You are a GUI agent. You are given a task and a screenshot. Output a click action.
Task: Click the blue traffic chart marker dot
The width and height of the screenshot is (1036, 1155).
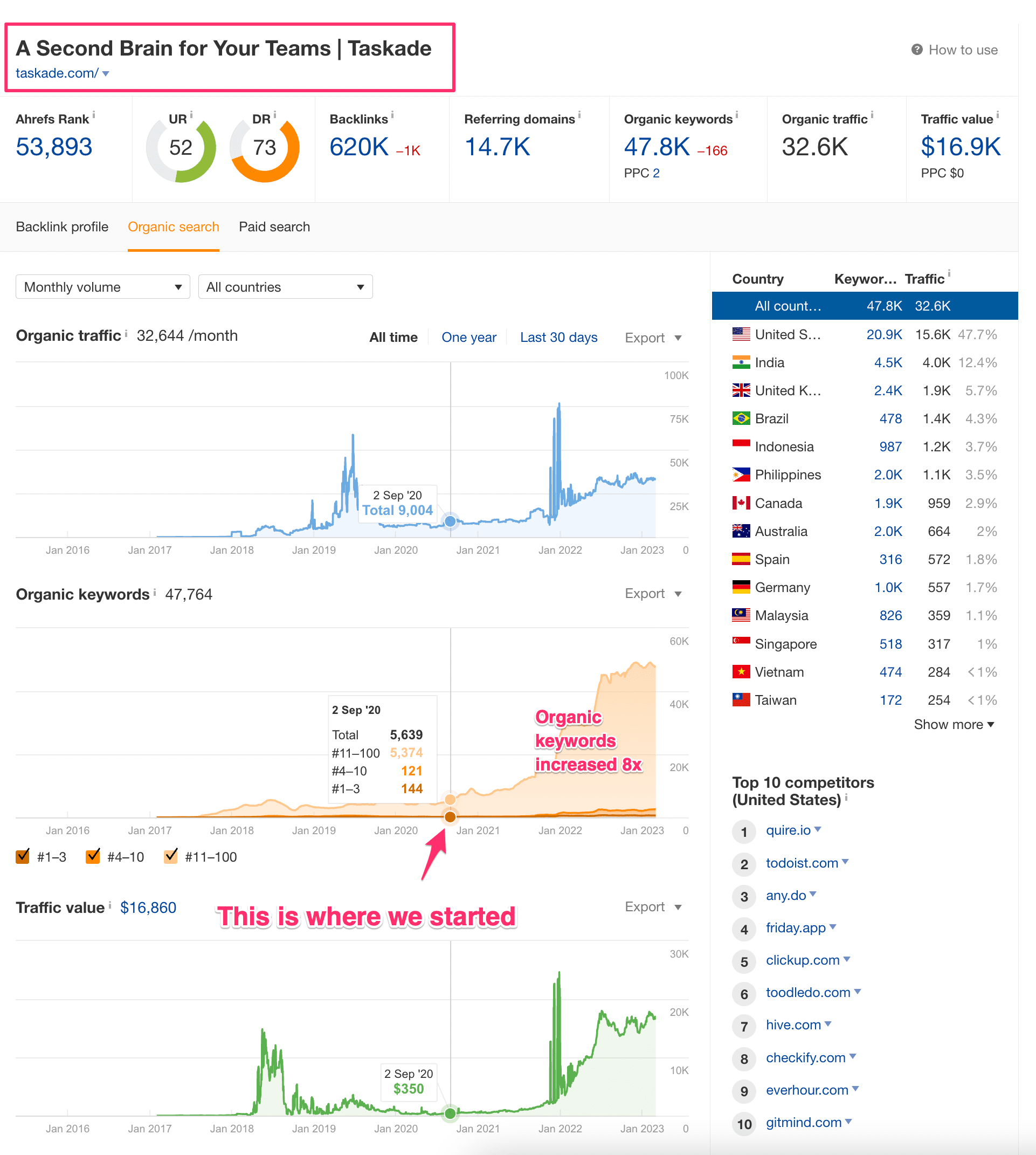pyautogui.click(x=450, y=520)
